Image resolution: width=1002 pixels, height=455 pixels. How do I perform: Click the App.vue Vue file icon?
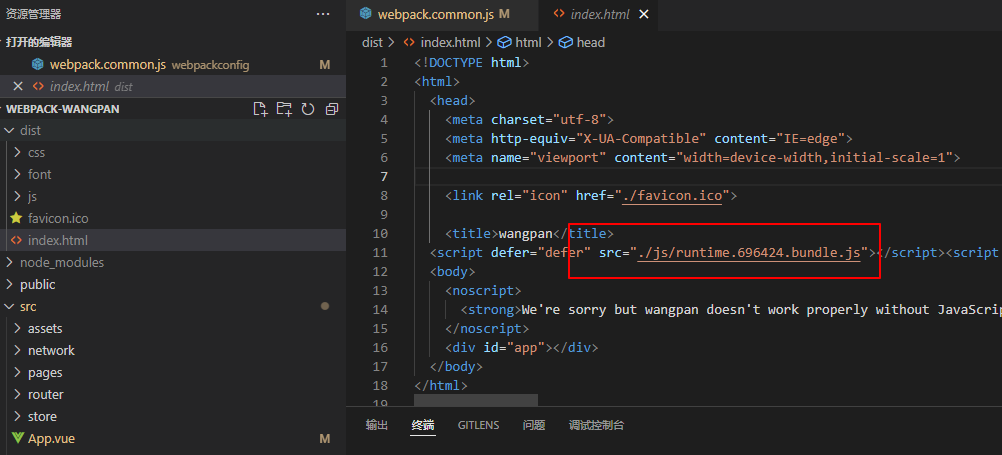pyautogui.click(x=17, y=439)
